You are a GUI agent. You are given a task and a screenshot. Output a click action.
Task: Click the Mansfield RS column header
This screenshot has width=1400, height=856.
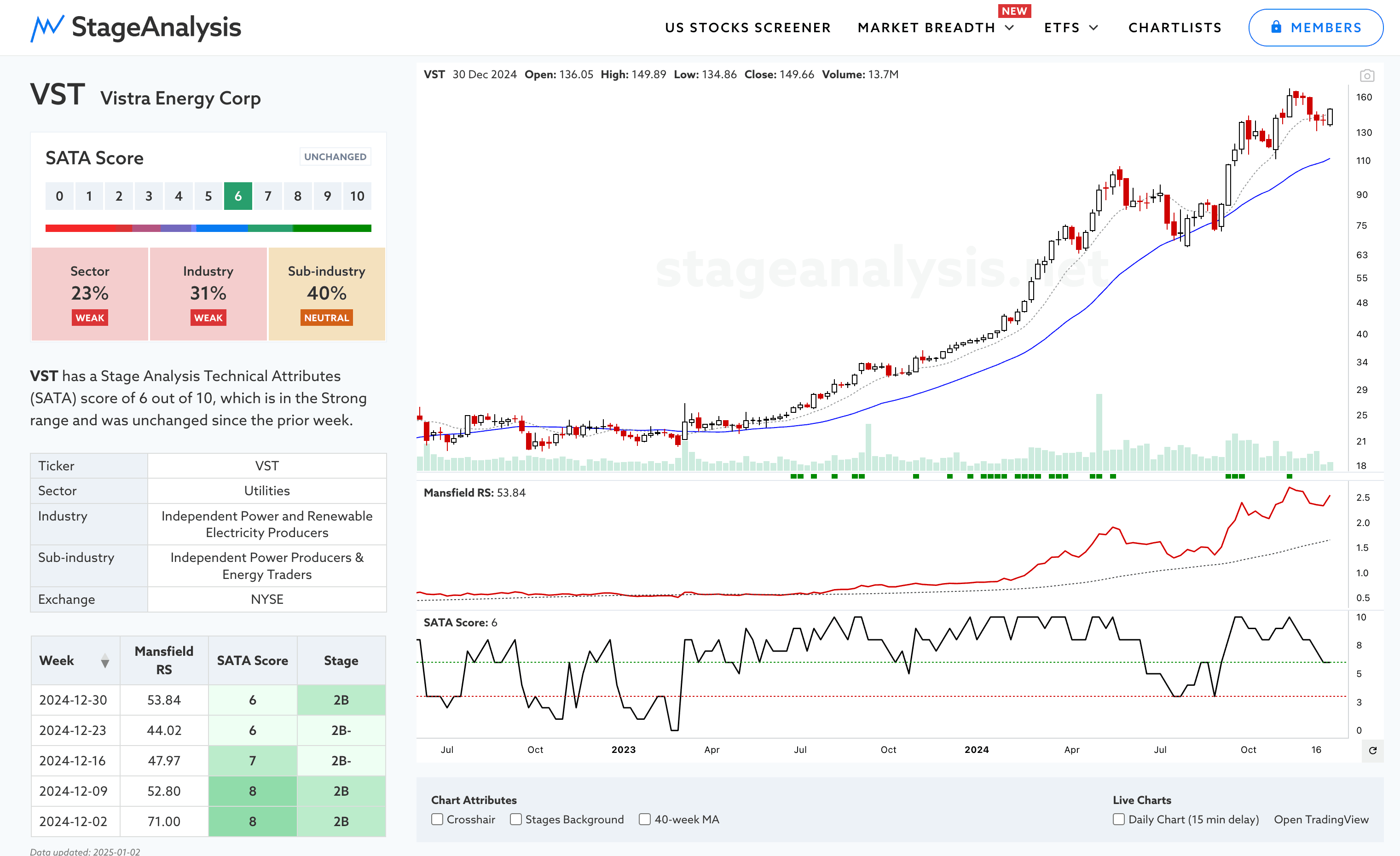point(164,660)
